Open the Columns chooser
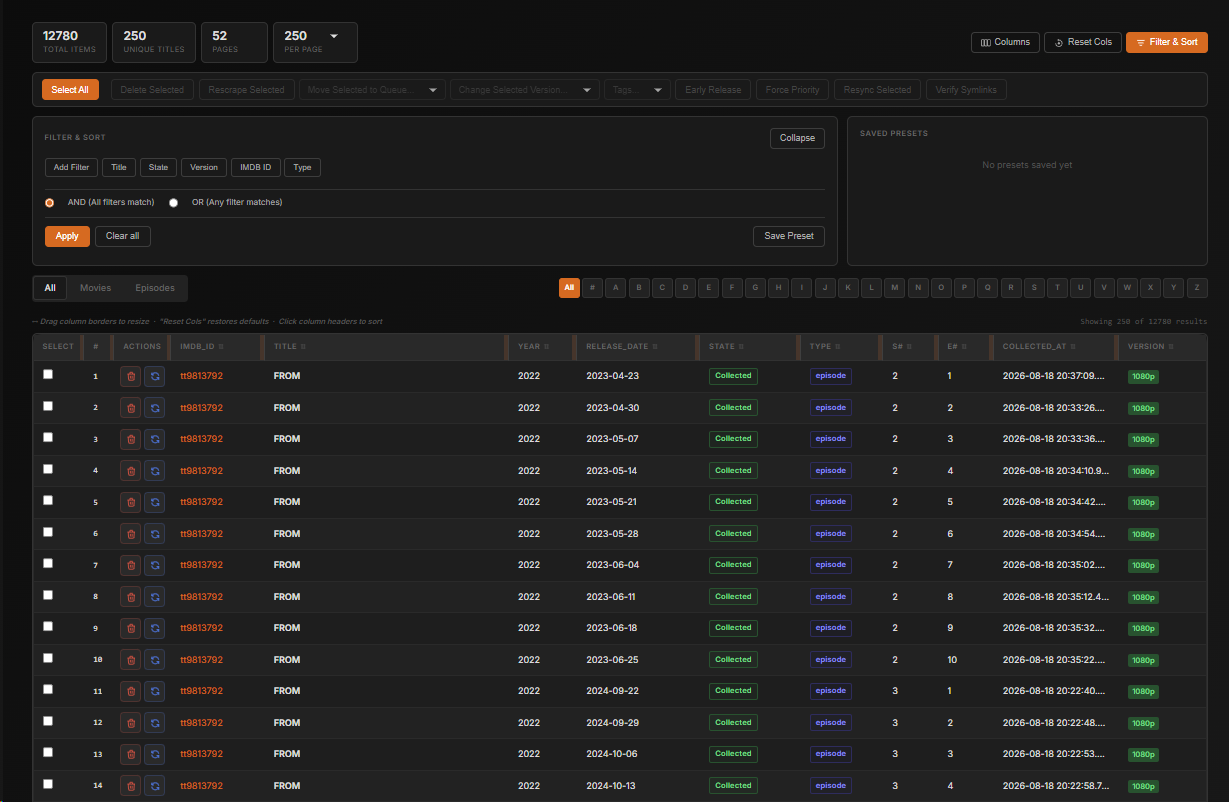The width and height of the screenshot is (1229, 802). click(x=1005, y=42)
